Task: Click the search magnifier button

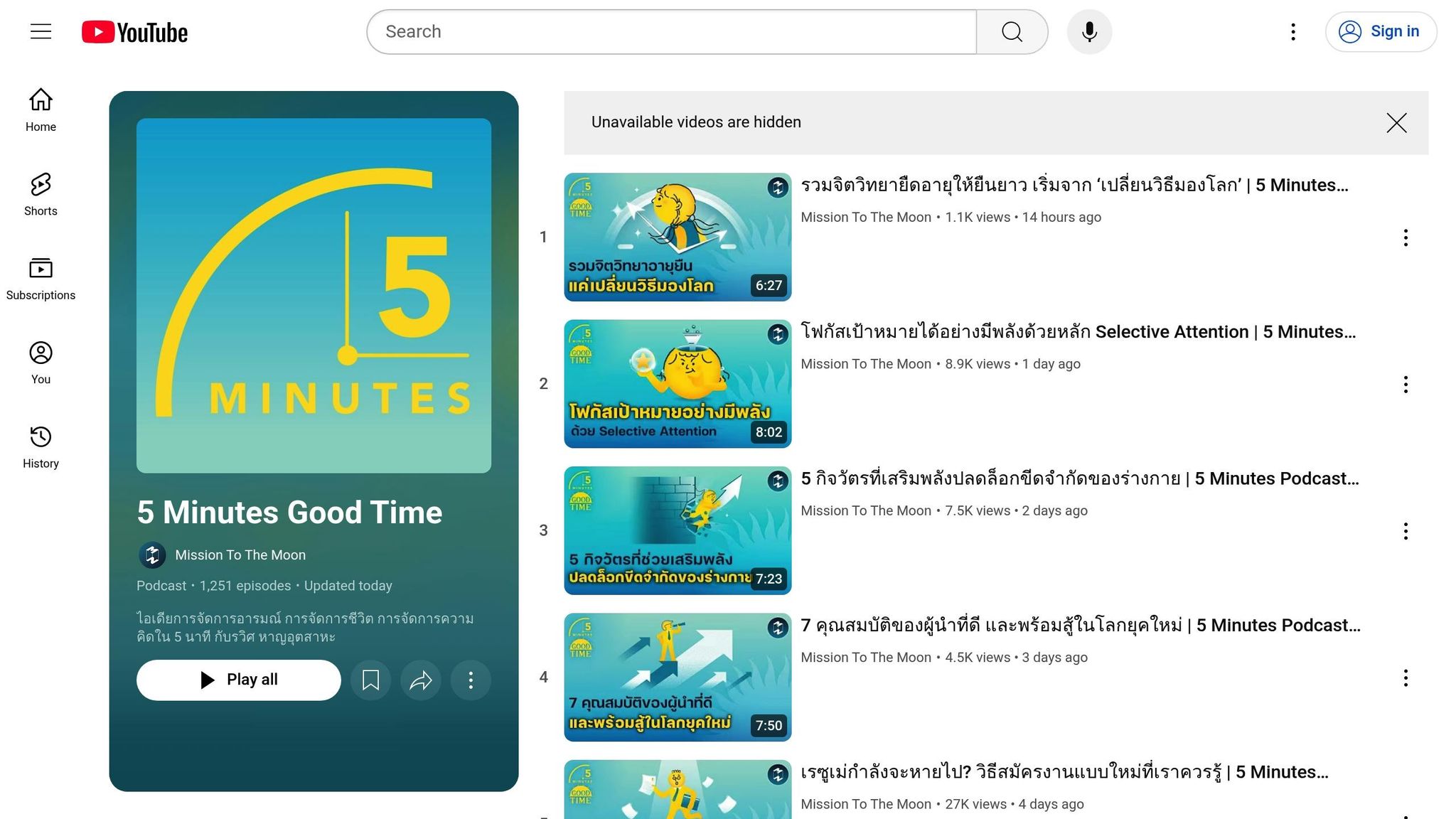Action: pos(1012,32)
